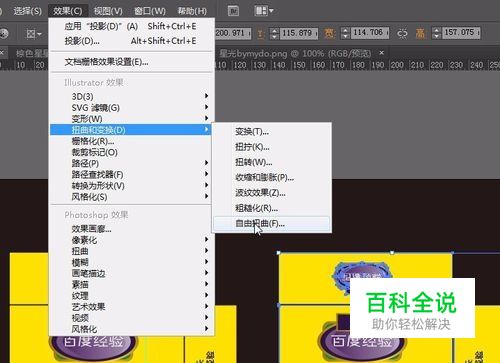This screenshot has width=500, height=363.
Task: Click the orange 高 label link
Action: click(x=420, y=33)
